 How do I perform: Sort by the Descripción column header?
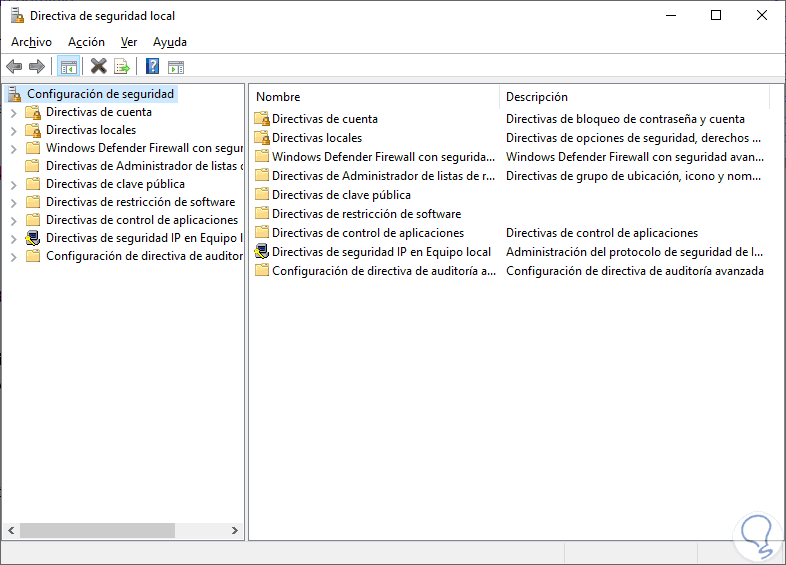click(635, 97)
